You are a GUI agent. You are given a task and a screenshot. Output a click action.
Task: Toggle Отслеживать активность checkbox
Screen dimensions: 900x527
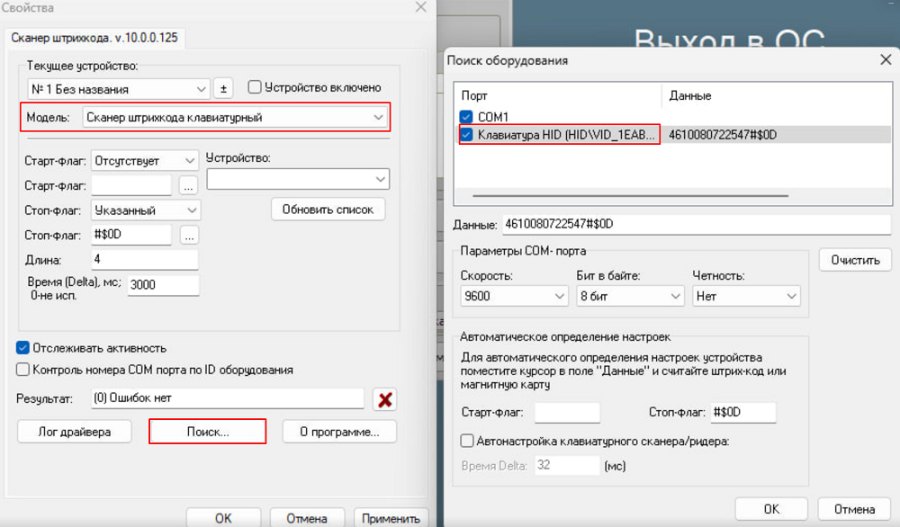(22, 347)
